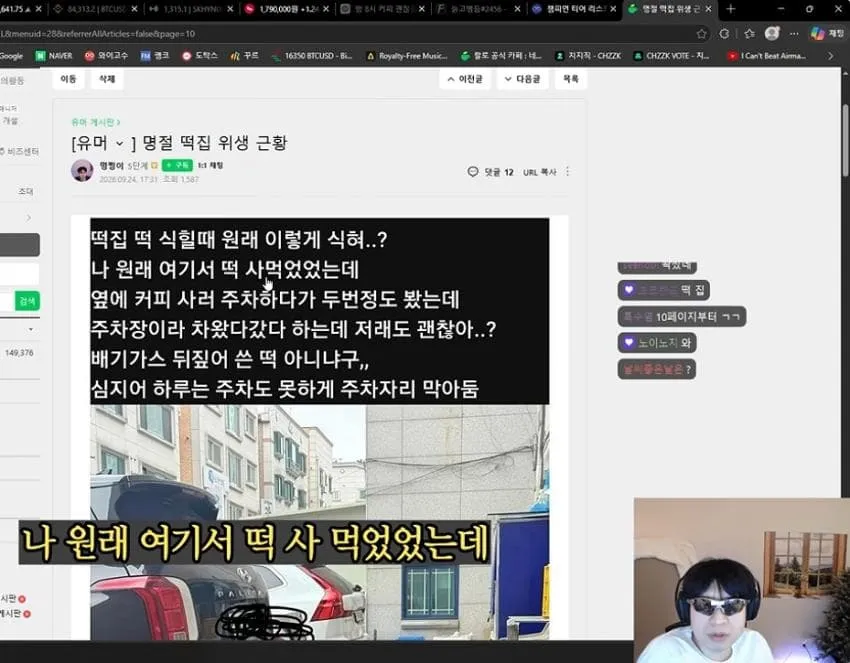The image size is (850, 663).
Task: Click the green 구독 subscribe button
Action: (x=177, y=165)
